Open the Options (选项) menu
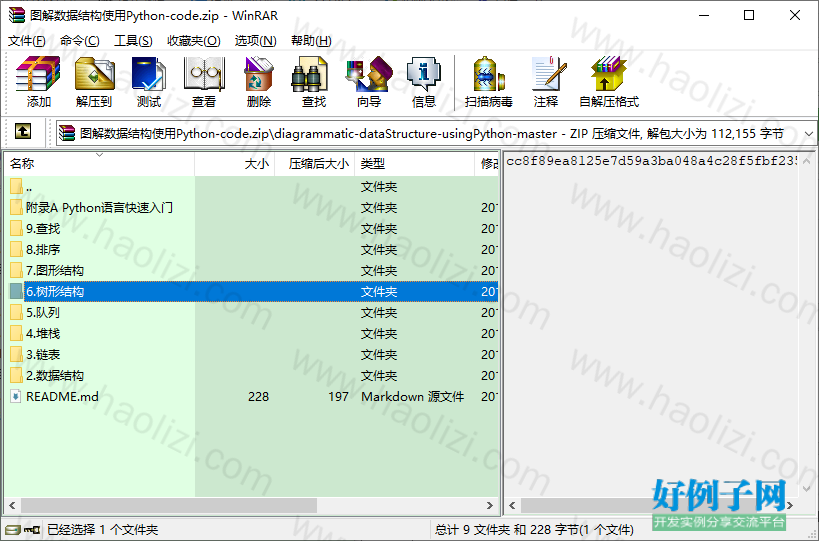This screenshot has height=541, width=819. point(255,41)
